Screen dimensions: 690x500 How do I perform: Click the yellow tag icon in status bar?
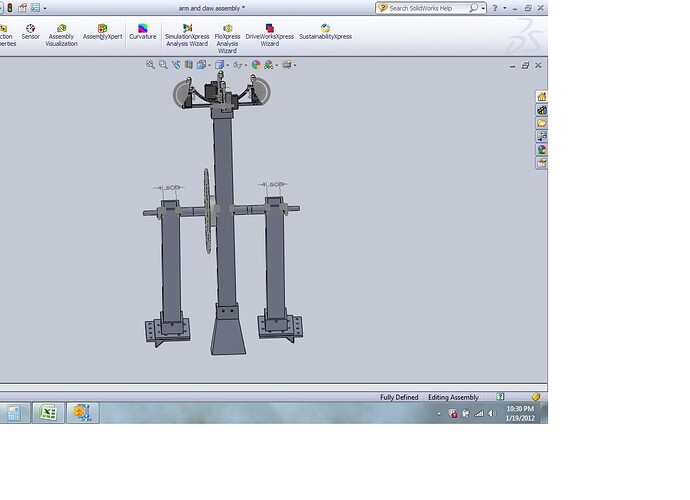[536, 397]
